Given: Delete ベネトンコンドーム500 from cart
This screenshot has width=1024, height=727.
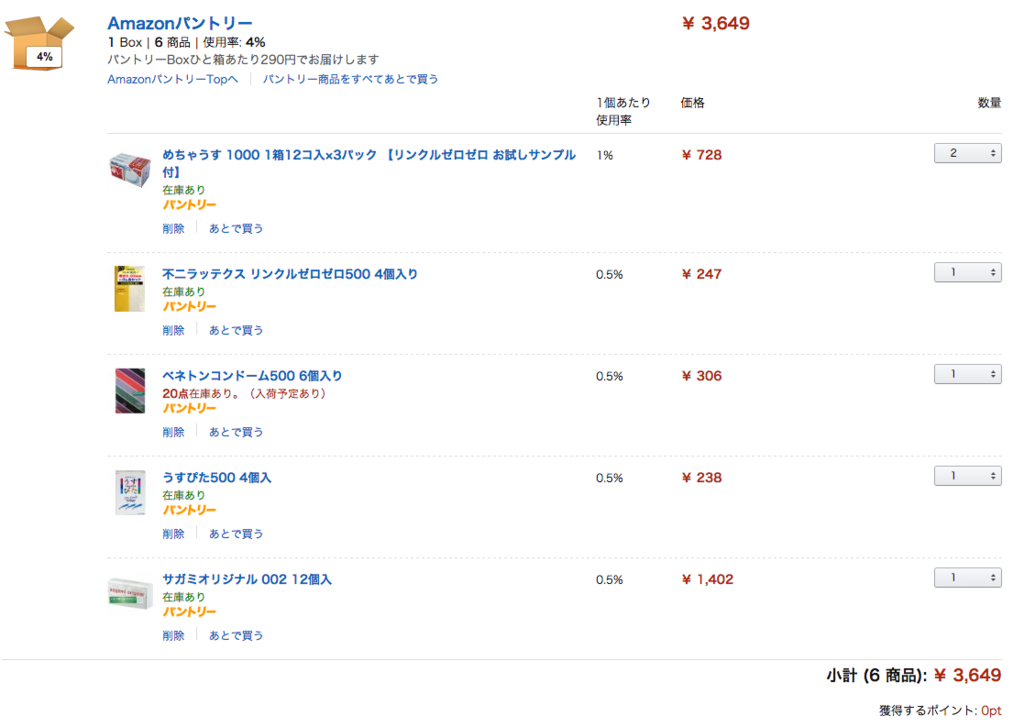Looking at the screenshot, I should pos(173,432).
